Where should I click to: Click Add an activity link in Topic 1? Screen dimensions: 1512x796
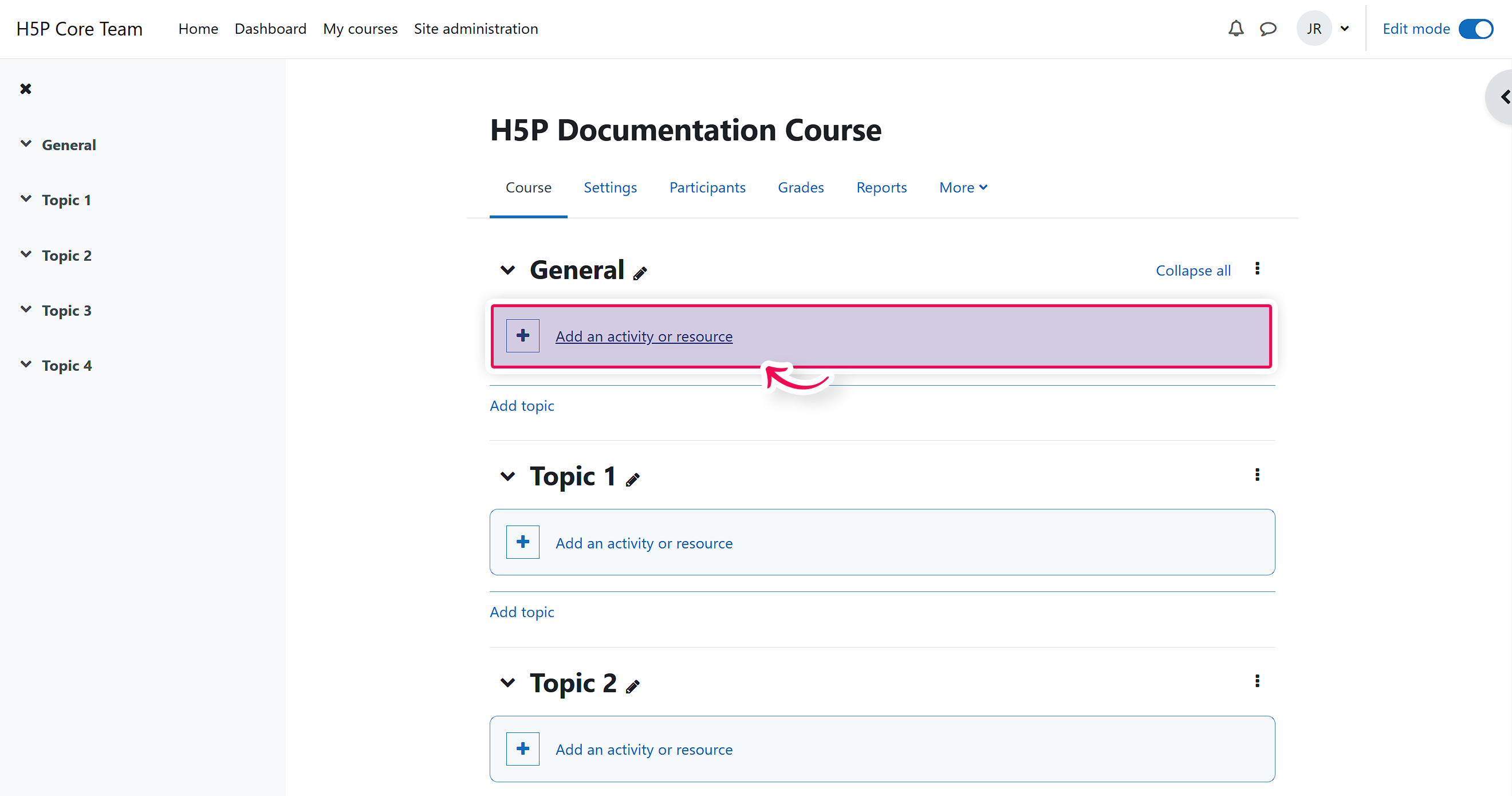[x=644, y=543]
